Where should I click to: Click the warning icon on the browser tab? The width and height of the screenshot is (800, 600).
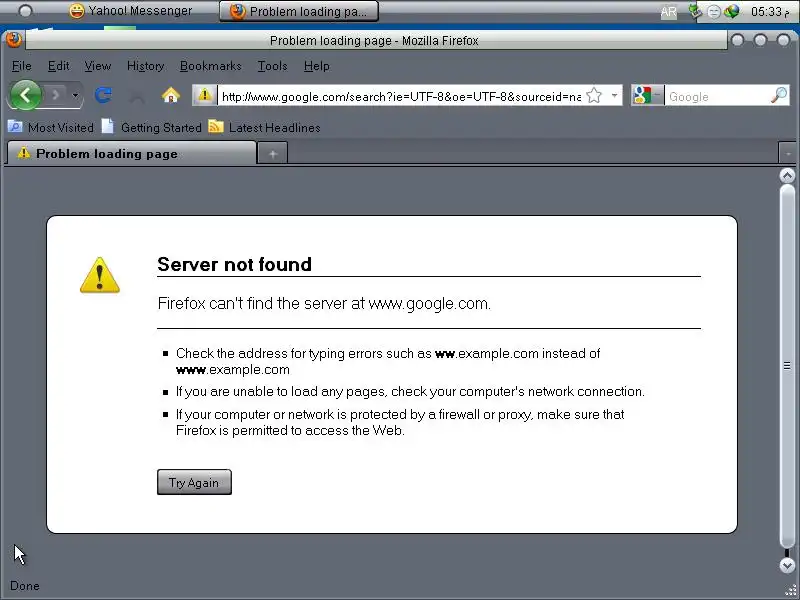[x=23, y=152]
